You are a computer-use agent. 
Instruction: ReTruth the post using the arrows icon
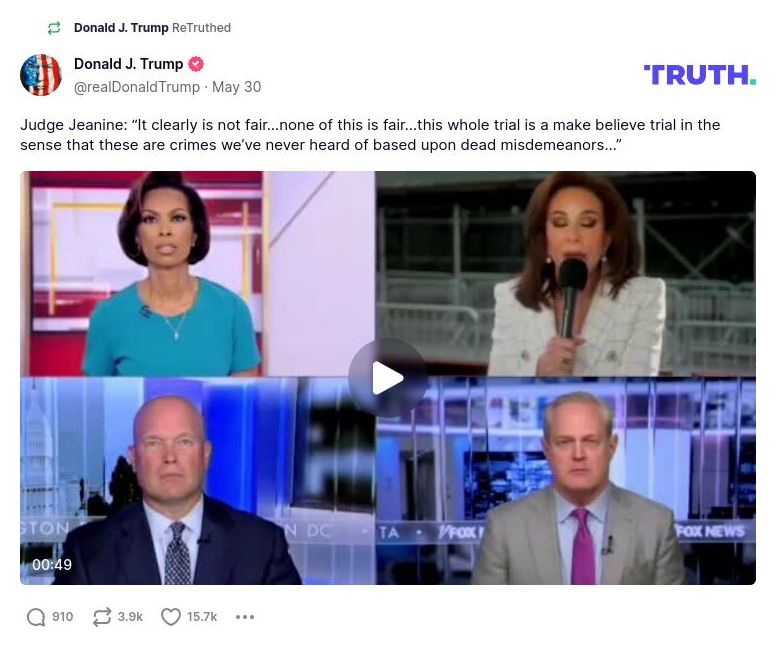point(102,617)
